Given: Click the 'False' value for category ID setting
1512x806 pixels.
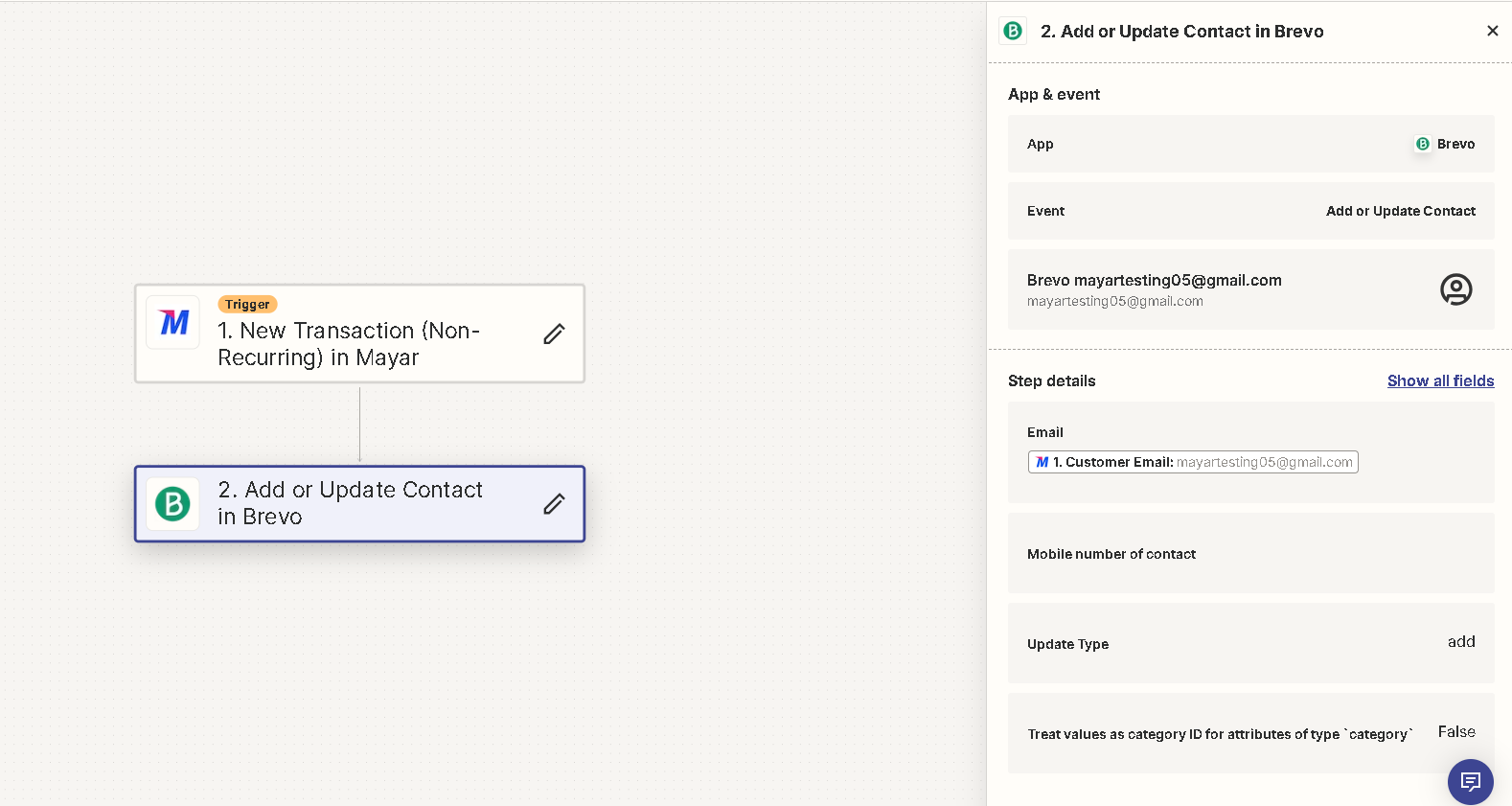Looking at the screenshot, I should coord(1456,731).
